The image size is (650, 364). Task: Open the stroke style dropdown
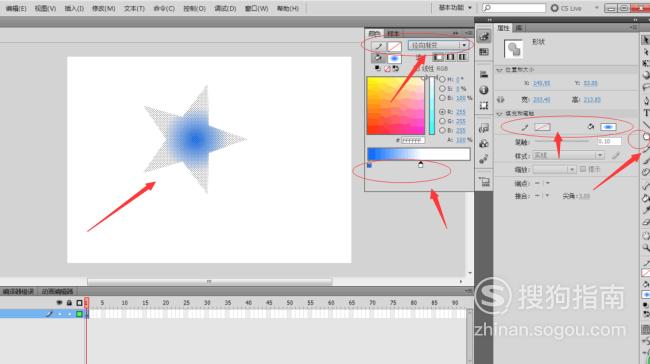[x=568, y=155]
